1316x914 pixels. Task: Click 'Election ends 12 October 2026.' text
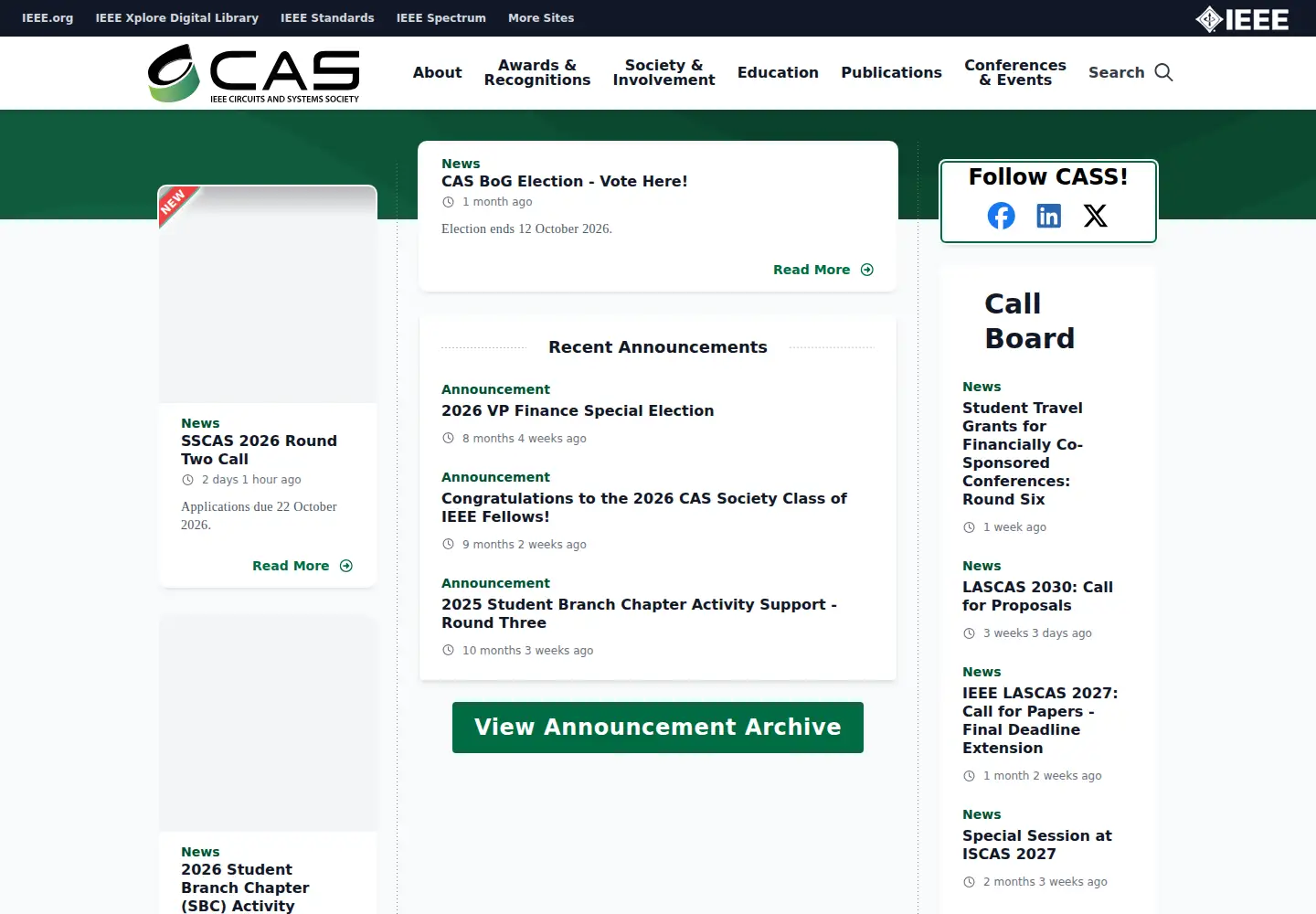pos(526,228)
